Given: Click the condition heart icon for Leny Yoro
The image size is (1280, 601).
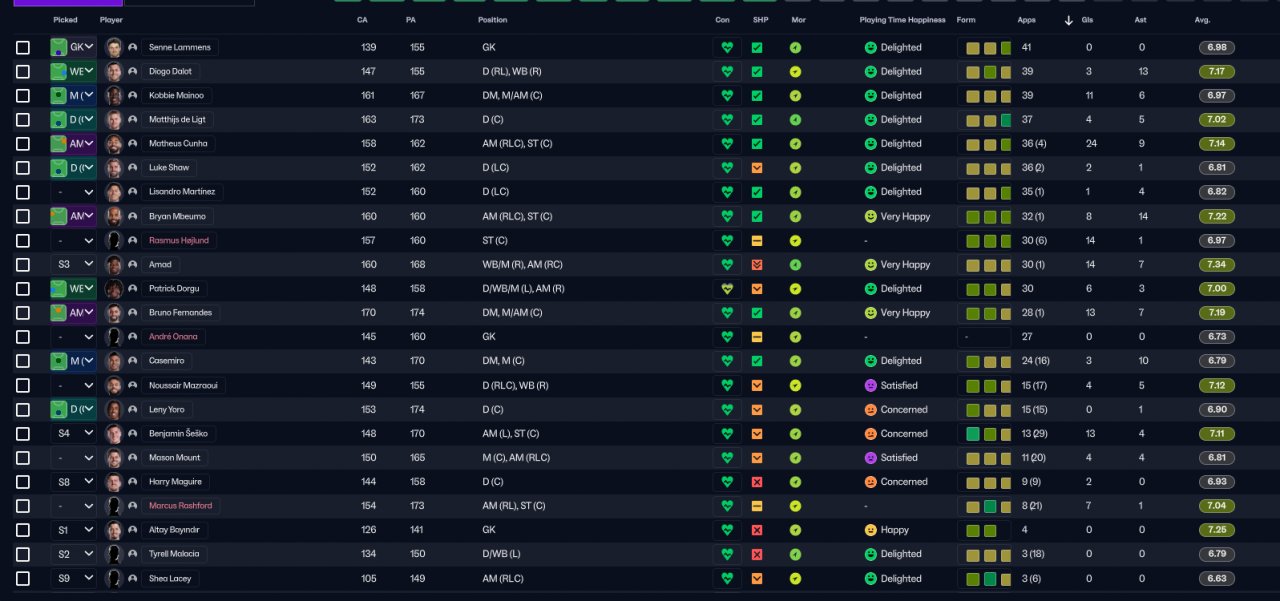Looking at the screenshot, I should [727, 409].
